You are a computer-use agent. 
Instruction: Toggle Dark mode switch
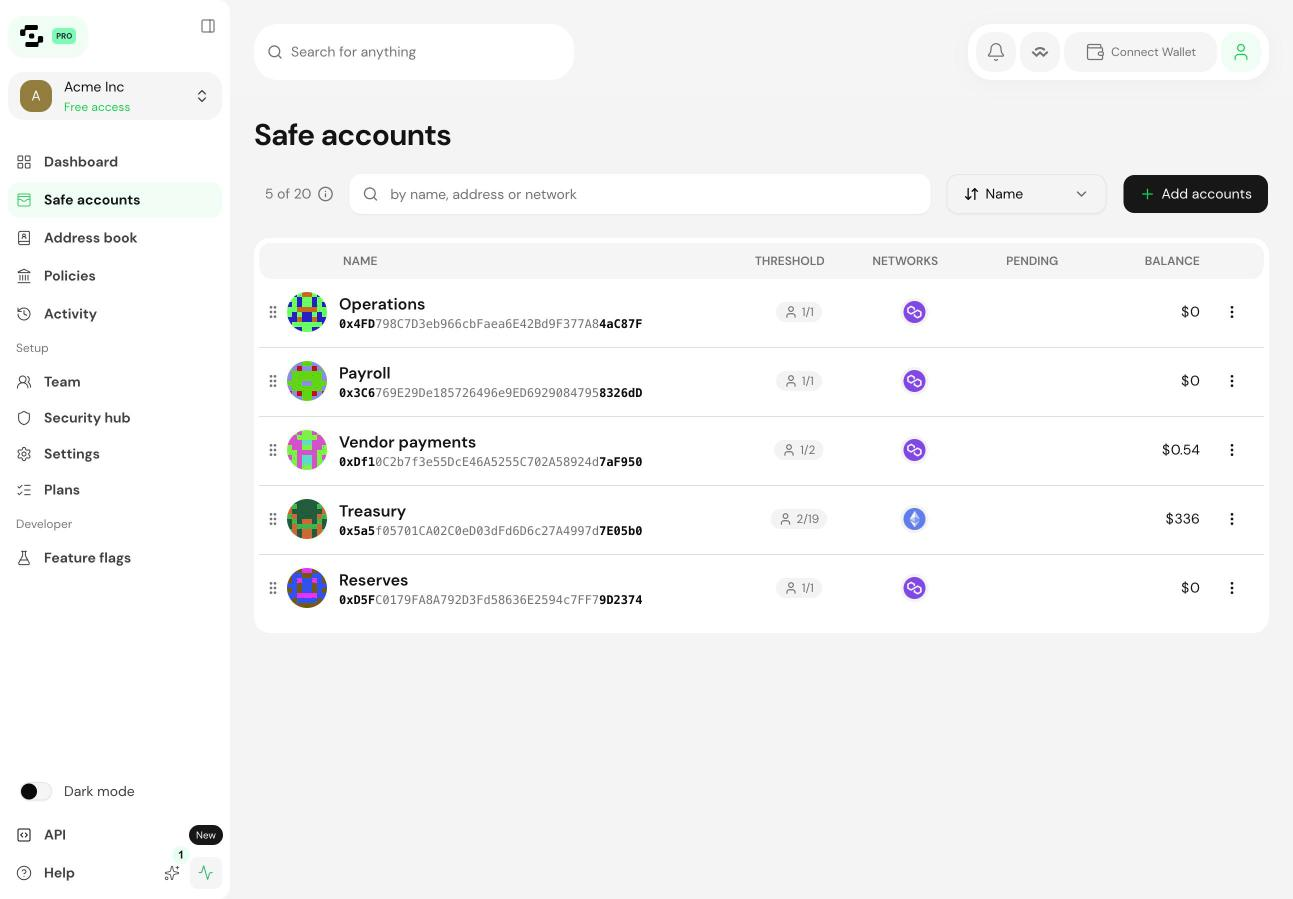(x=35, y=791)
